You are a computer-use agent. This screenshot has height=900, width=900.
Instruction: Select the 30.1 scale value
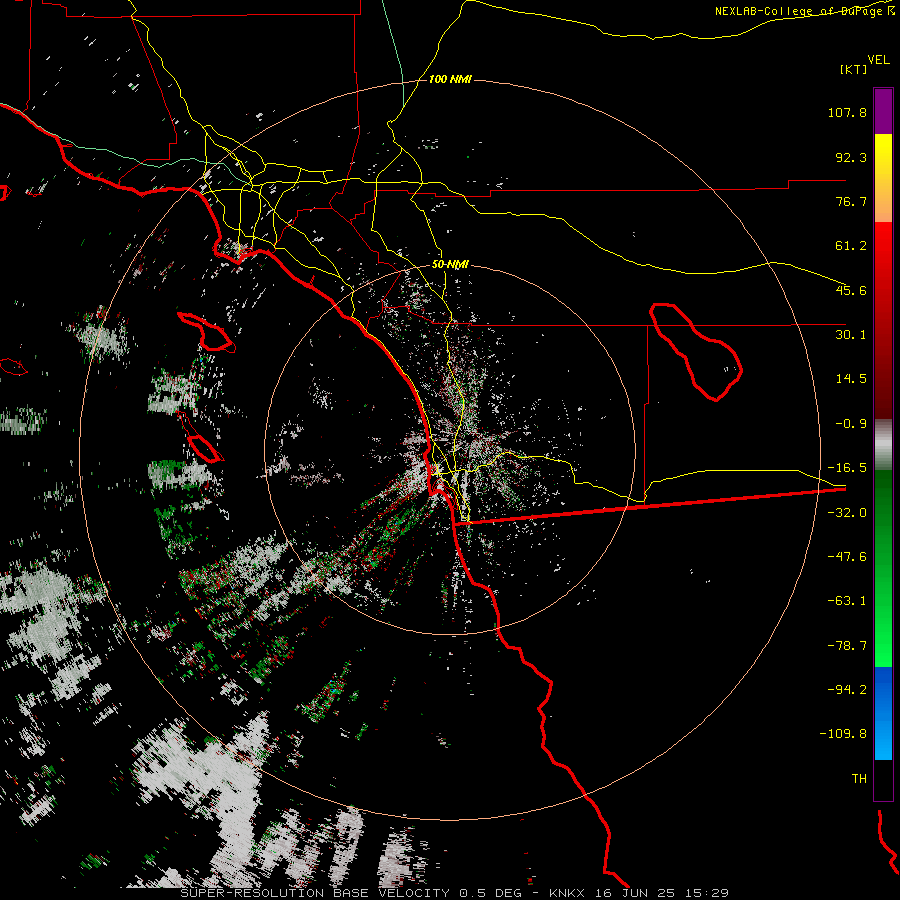(851, 335)
